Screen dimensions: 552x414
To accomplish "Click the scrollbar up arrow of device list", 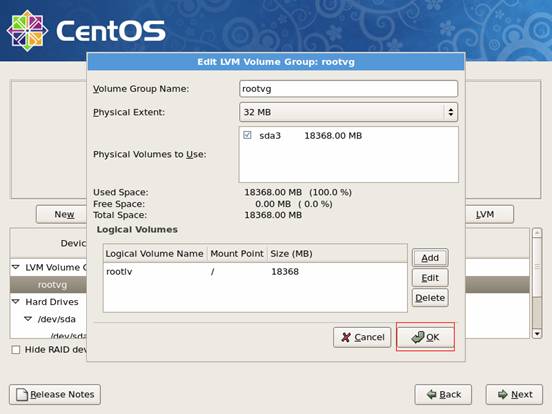I will (x=537, y=233).
